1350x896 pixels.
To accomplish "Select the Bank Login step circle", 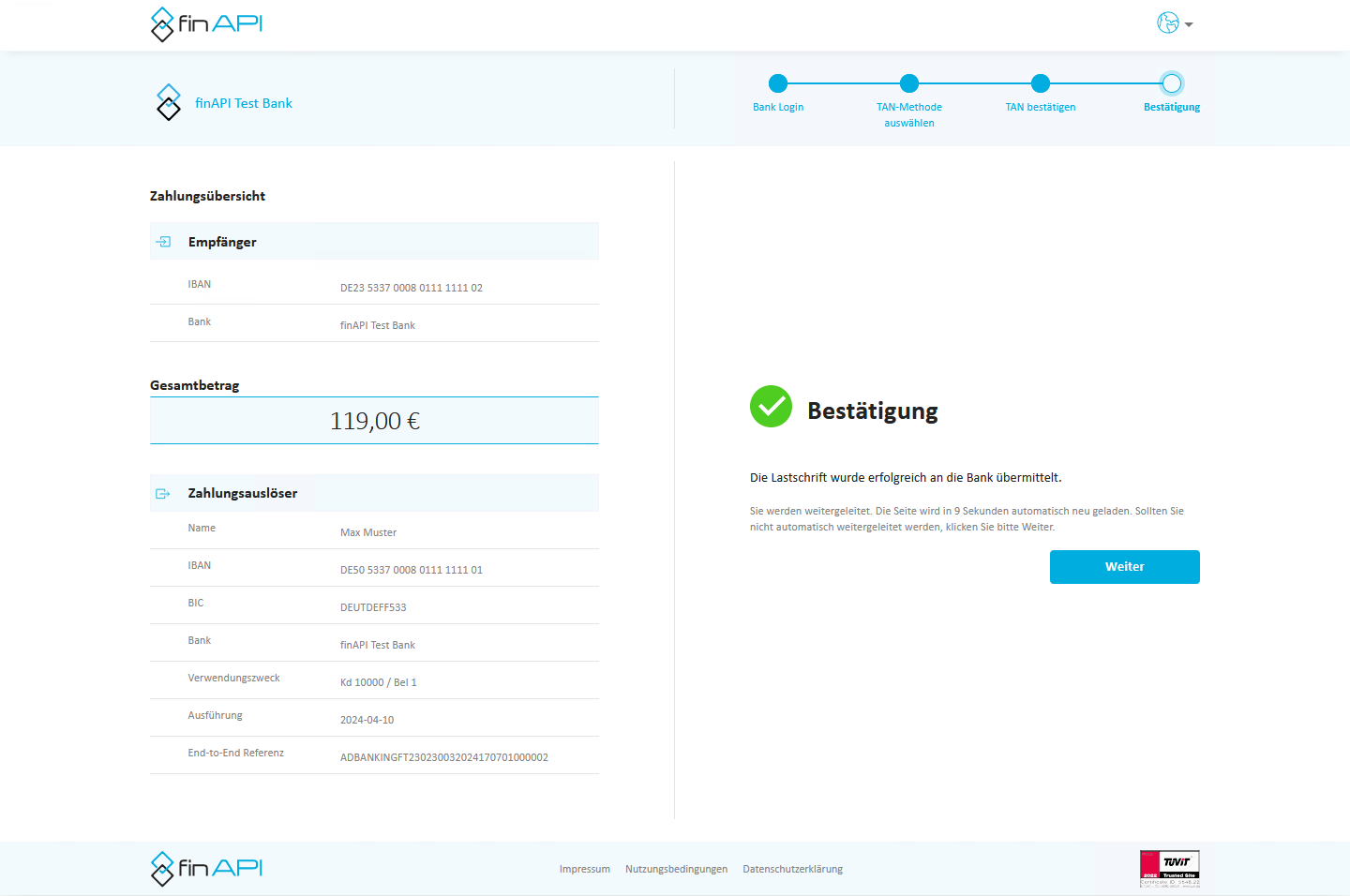I will [778, 83].
